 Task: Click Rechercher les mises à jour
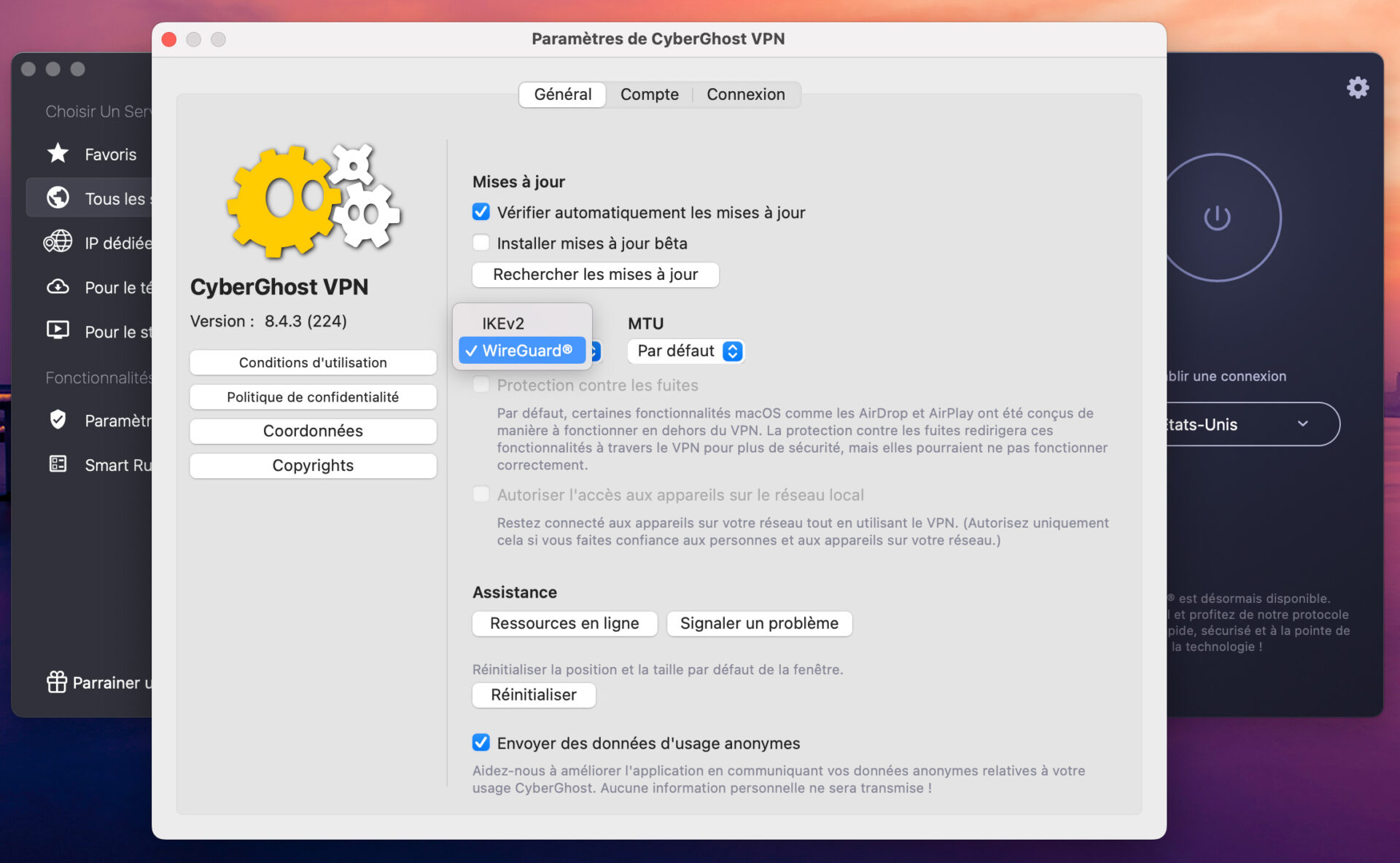595,275
